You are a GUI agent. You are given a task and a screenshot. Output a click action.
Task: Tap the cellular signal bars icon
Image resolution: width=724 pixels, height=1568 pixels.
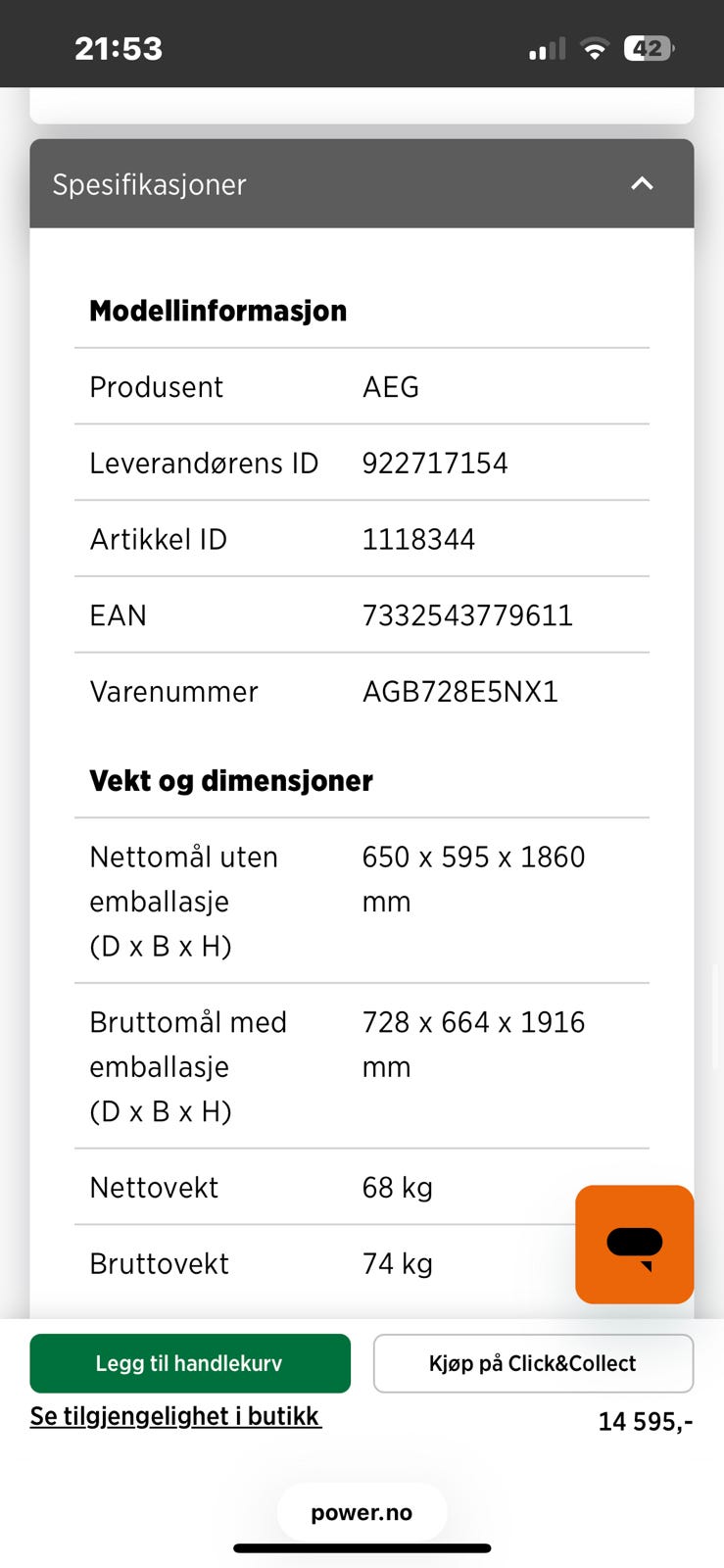[547, 49]
